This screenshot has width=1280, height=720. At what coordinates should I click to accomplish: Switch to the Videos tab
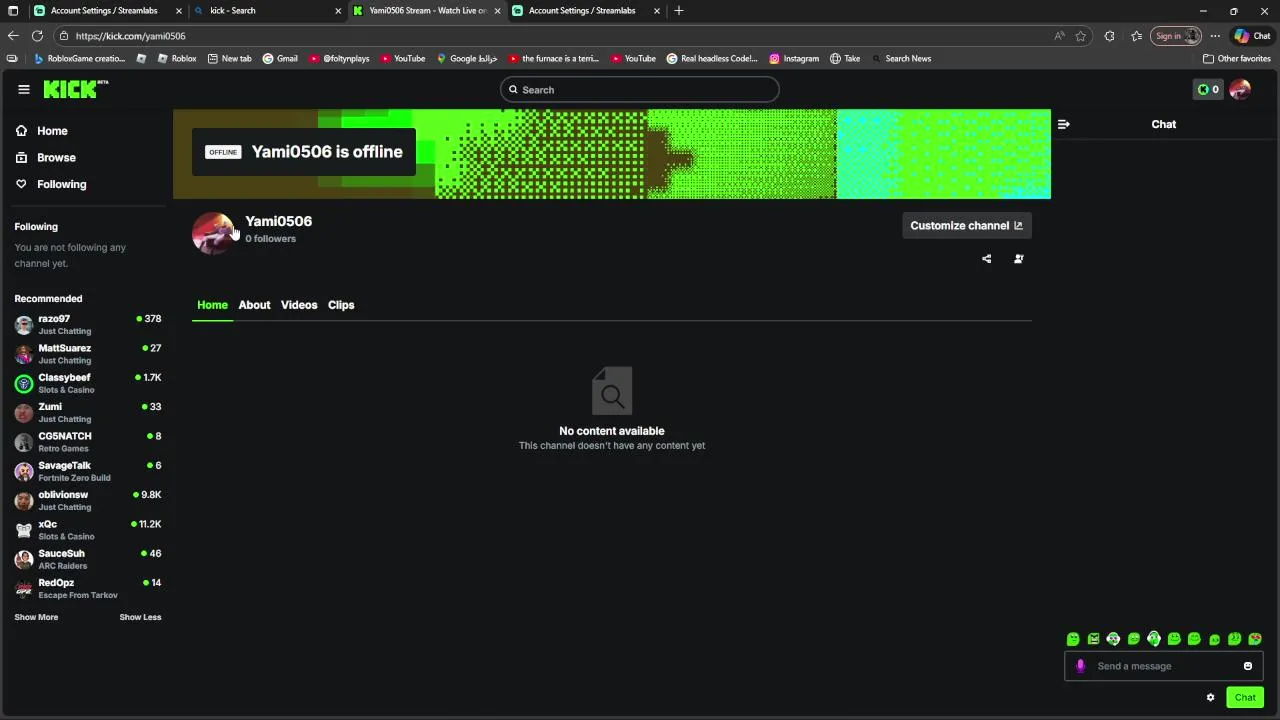299,305
